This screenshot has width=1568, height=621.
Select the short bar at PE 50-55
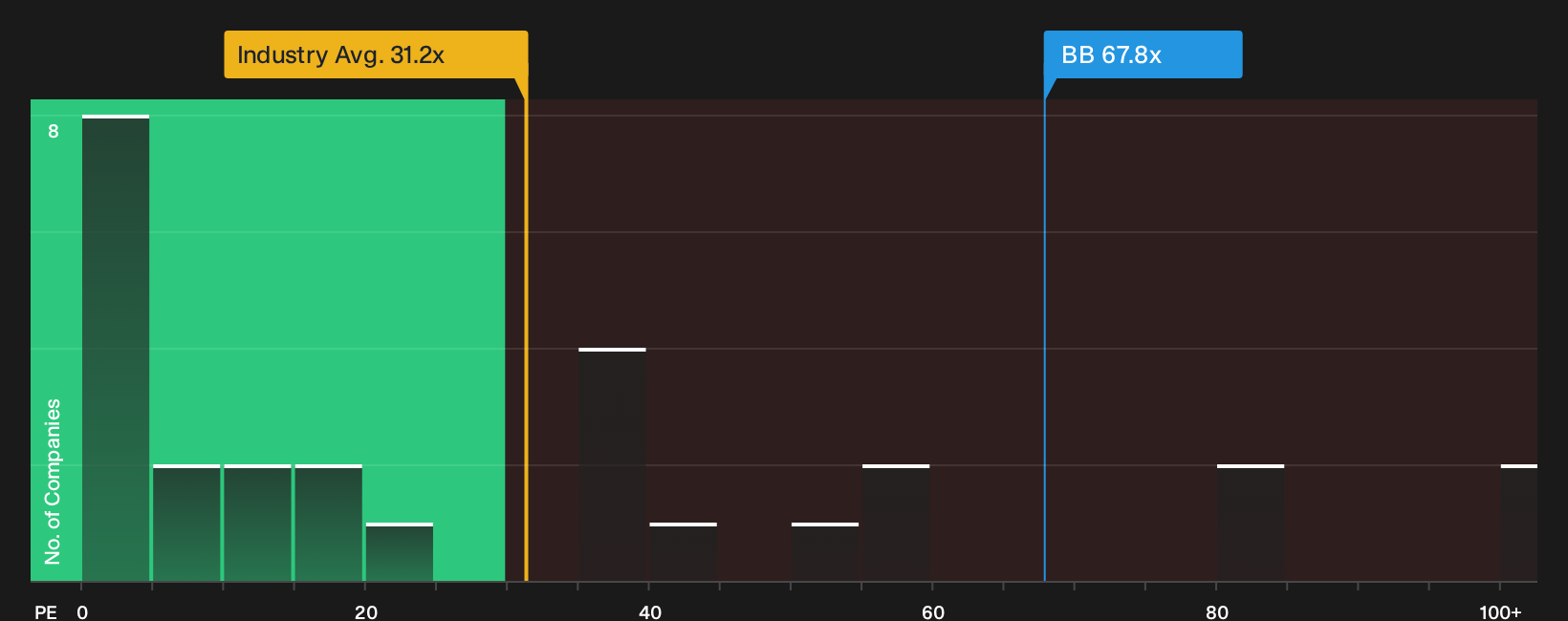tap(825, 552)
